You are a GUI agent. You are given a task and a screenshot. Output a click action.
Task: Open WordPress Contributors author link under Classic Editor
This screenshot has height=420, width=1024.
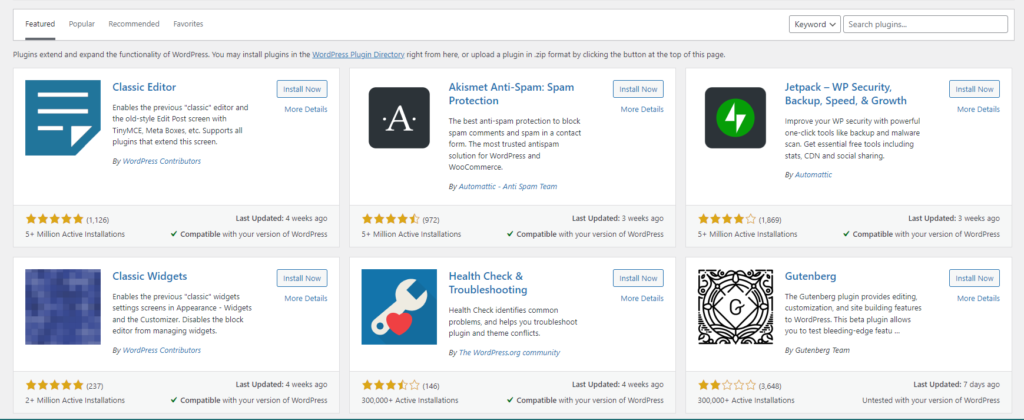coord(161,161)
